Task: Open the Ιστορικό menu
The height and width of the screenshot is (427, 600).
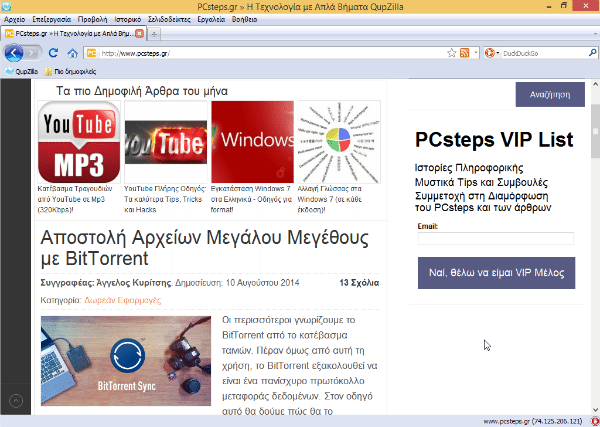Action: (128, 19)
